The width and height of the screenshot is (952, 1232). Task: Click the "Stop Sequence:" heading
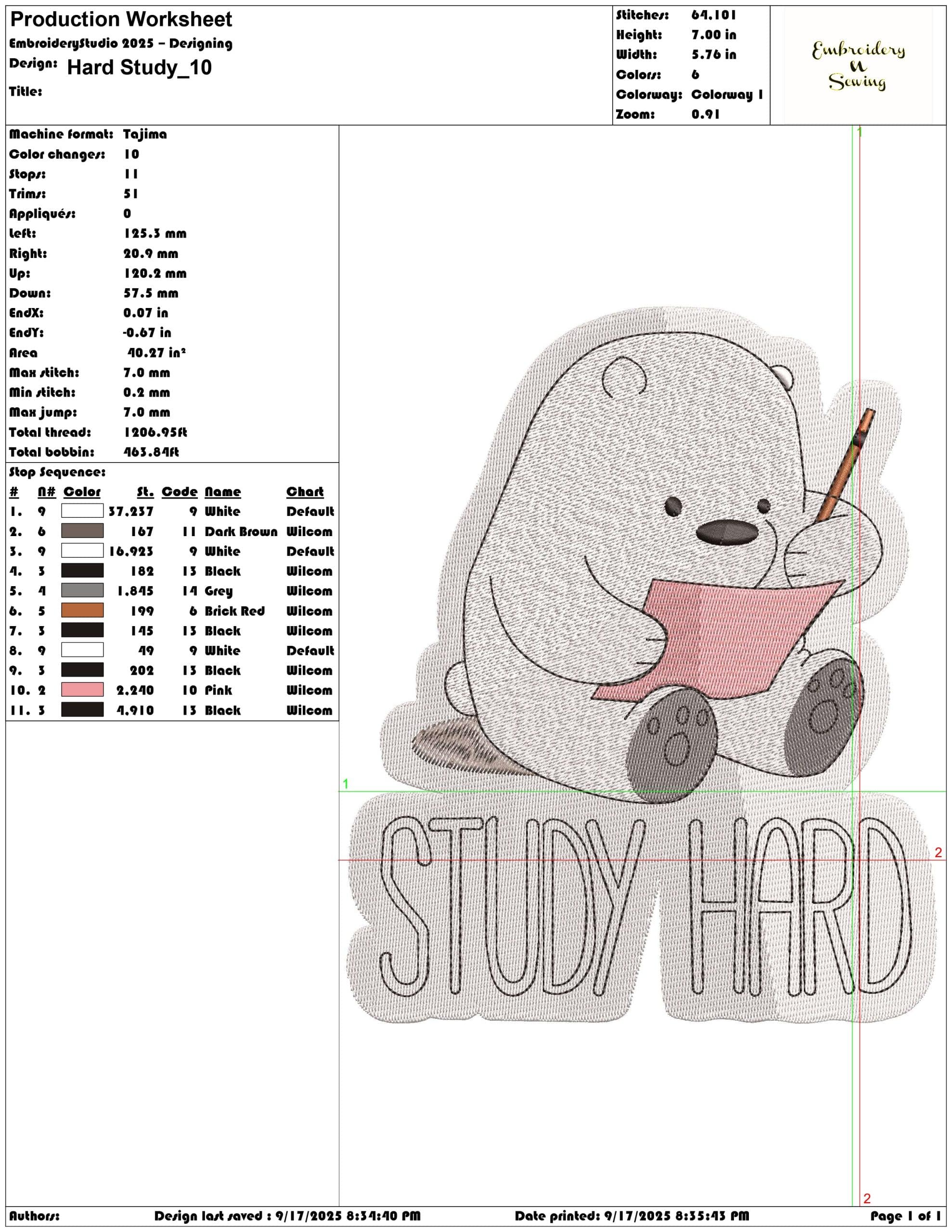pyautogui.click(x=57, y=472)
